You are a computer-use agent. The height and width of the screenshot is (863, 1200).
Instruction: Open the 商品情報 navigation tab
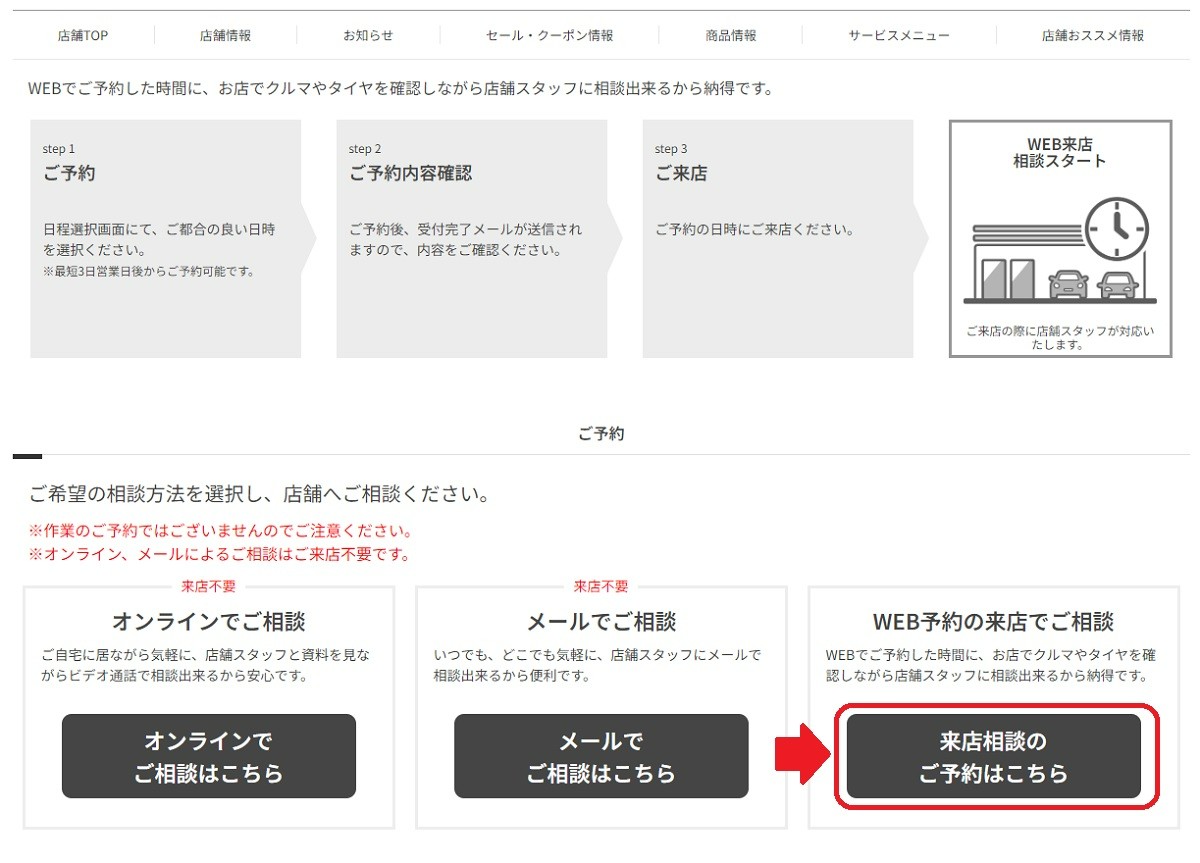731,35
